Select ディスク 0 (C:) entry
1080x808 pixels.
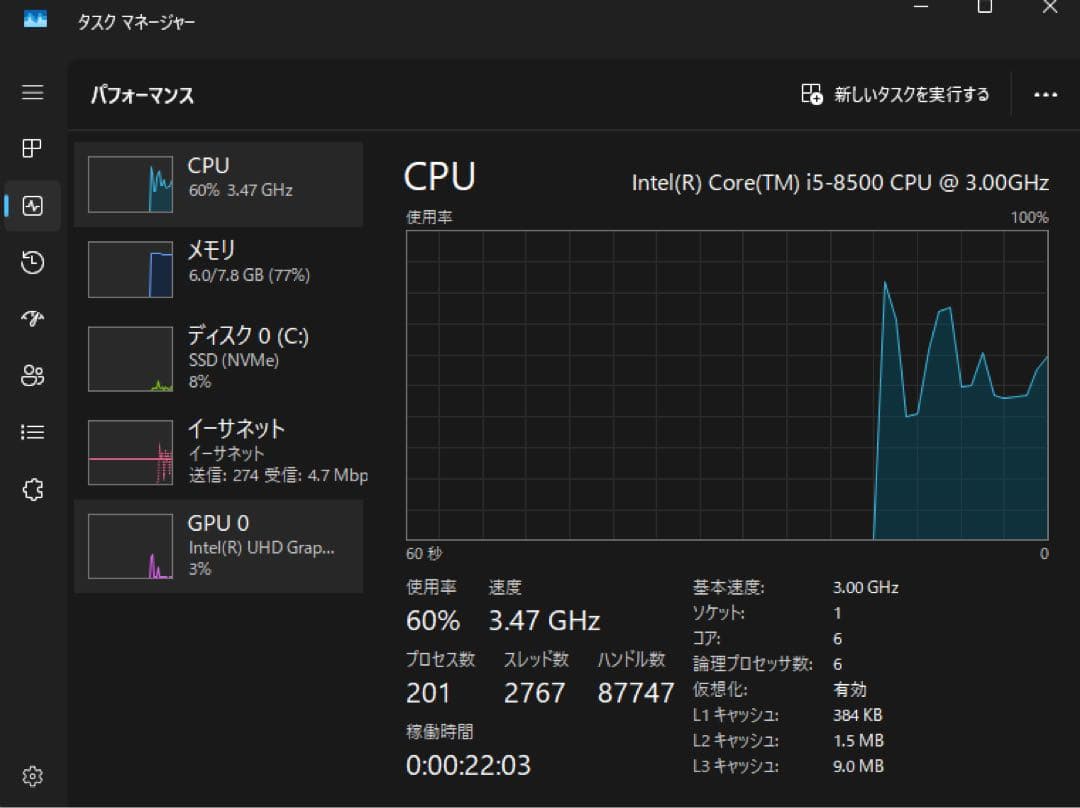coord(219,358)
